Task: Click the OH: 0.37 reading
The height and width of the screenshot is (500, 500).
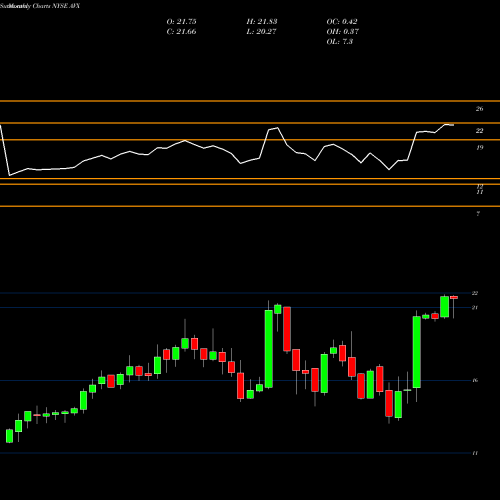Action: (x=343, y=32)
